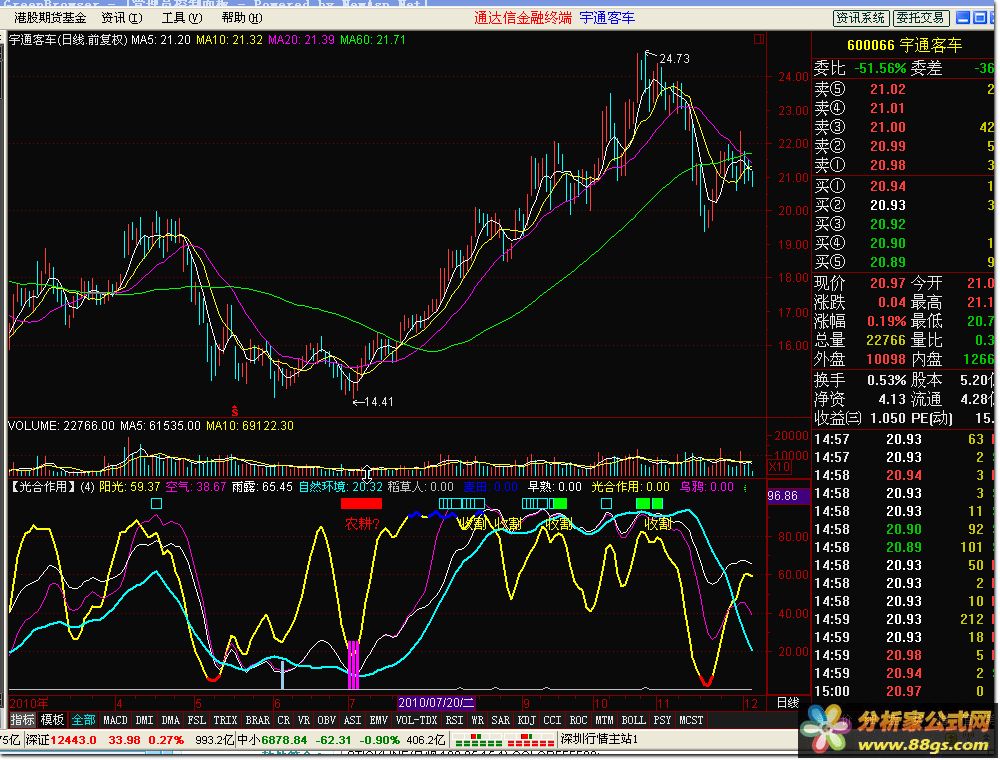Click the 600066 宇通客车 stock title
1000x760 pixels.
pos(904,45)
